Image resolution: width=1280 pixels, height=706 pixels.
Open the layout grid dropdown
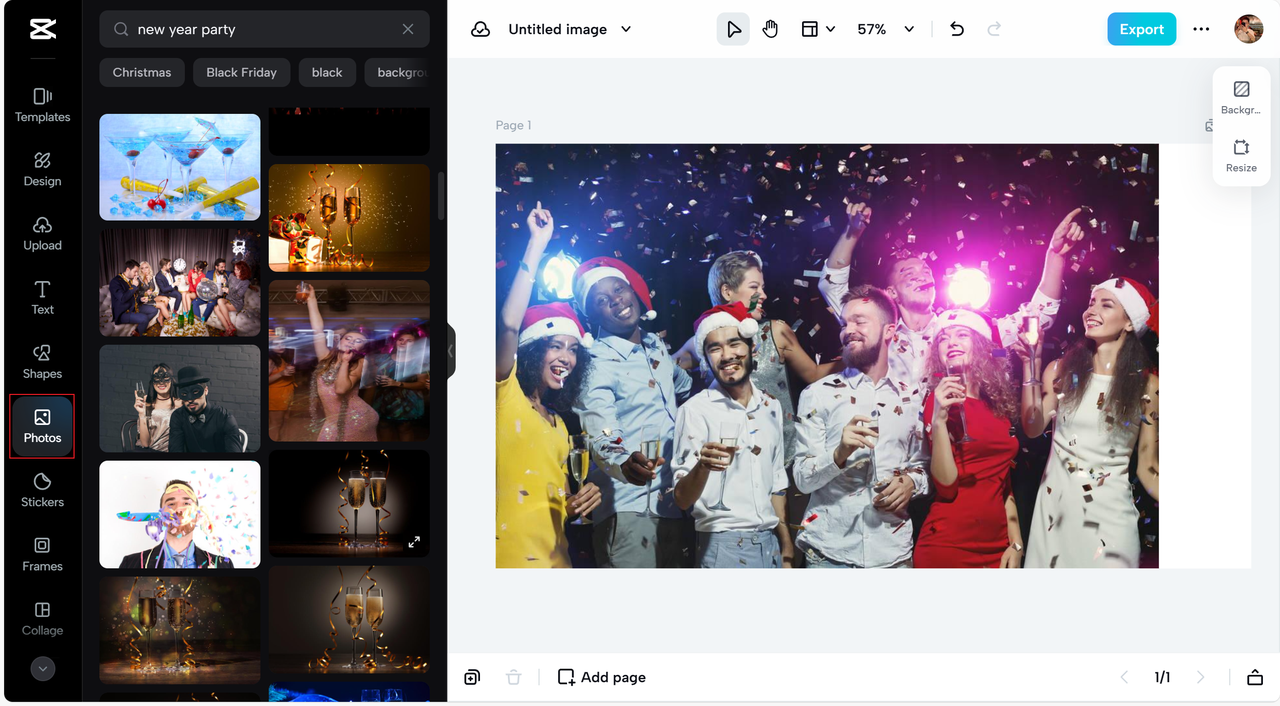[818, 29]
